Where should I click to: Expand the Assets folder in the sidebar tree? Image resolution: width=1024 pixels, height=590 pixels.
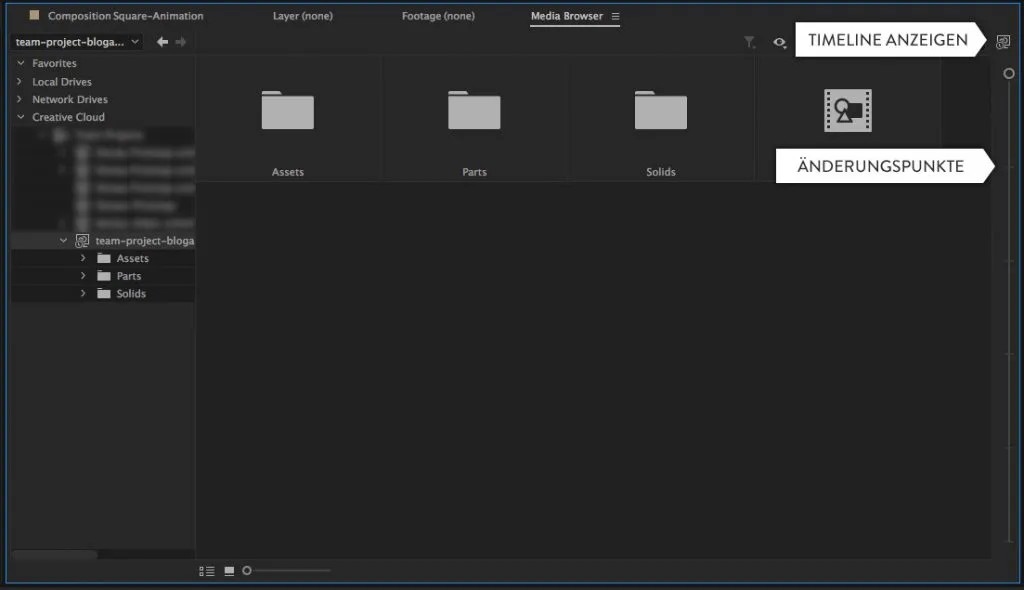(84, 258)
